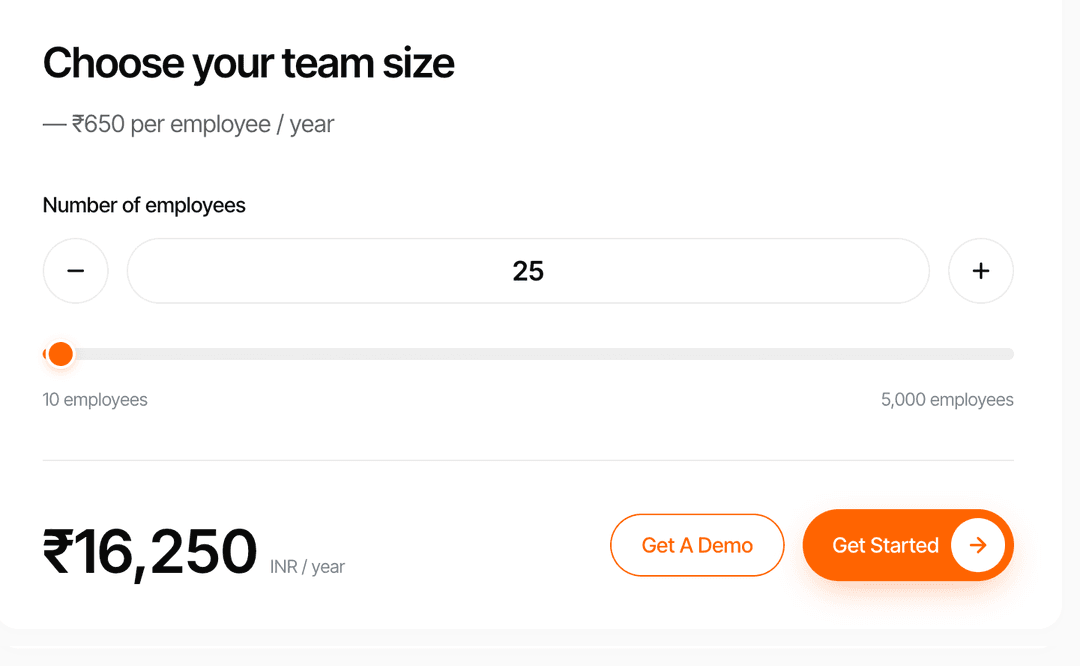Viewport: 1080px width, 666px height.
Task: Click the rupee symbol of total price
Action: pyautogui.click(x=57, y=551)
